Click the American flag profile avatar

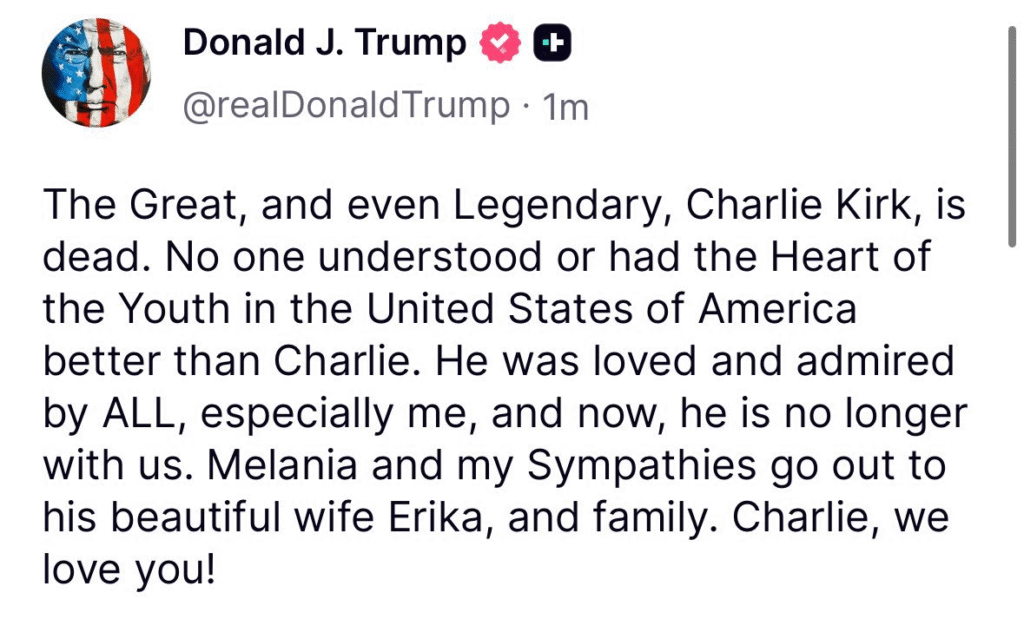tap(96, 73)
